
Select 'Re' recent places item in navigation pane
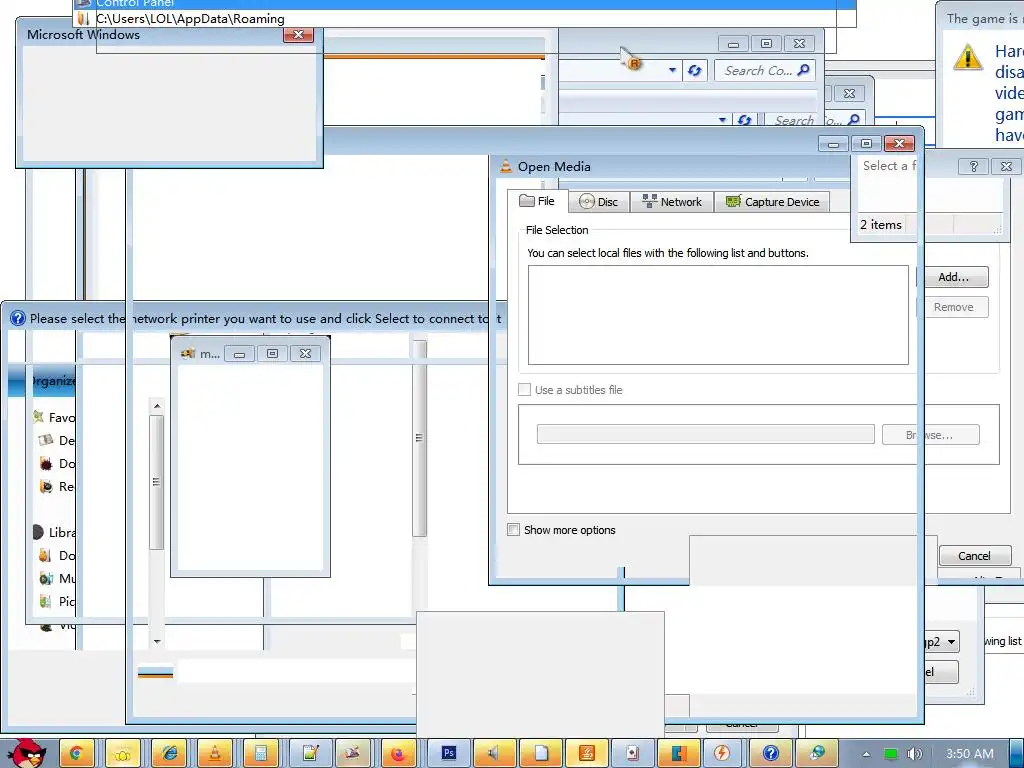point(57,486)
